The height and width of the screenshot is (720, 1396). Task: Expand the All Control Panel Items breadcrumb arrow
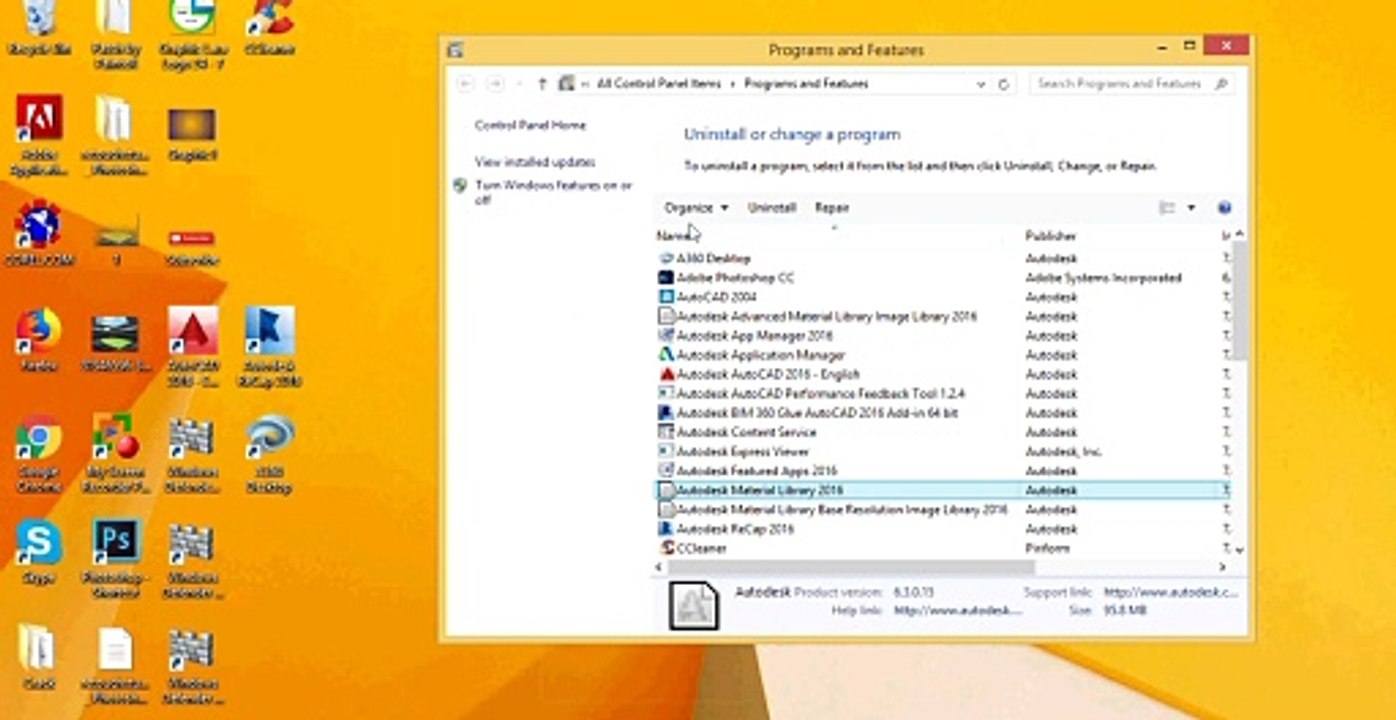732,84
